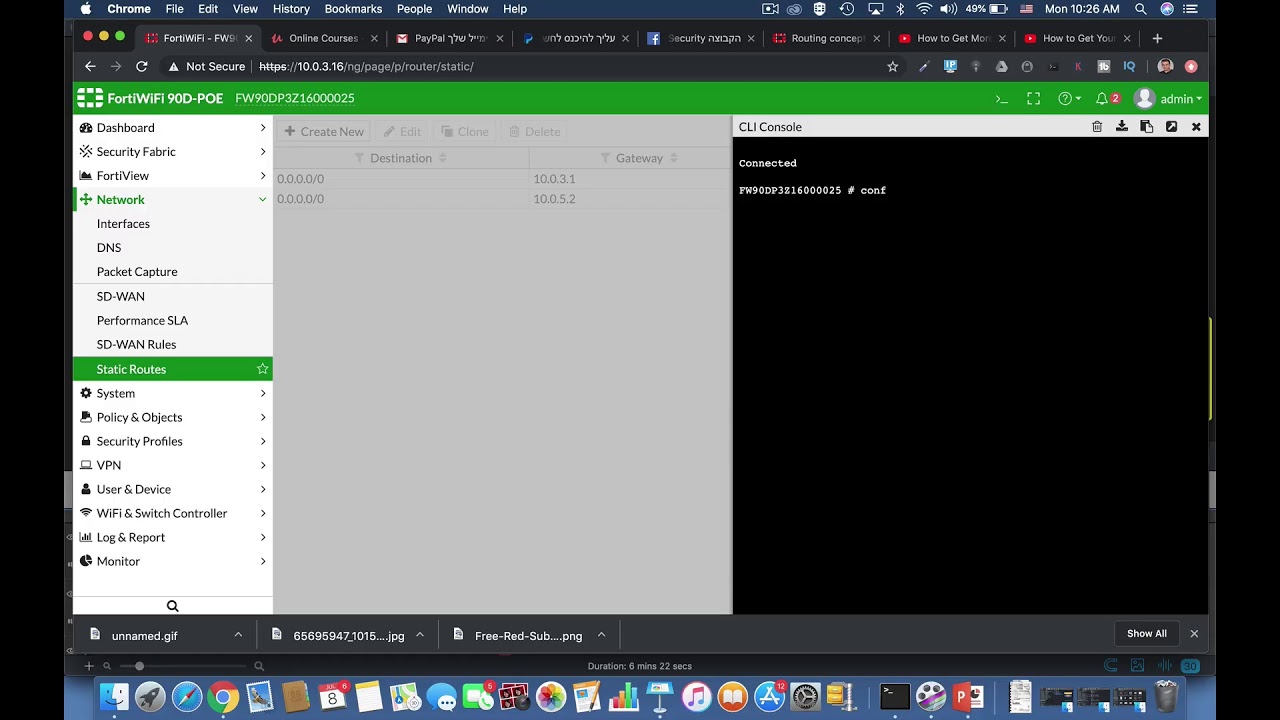Copy CLI Console contents to clipboard

click(x=1147, y=127)
